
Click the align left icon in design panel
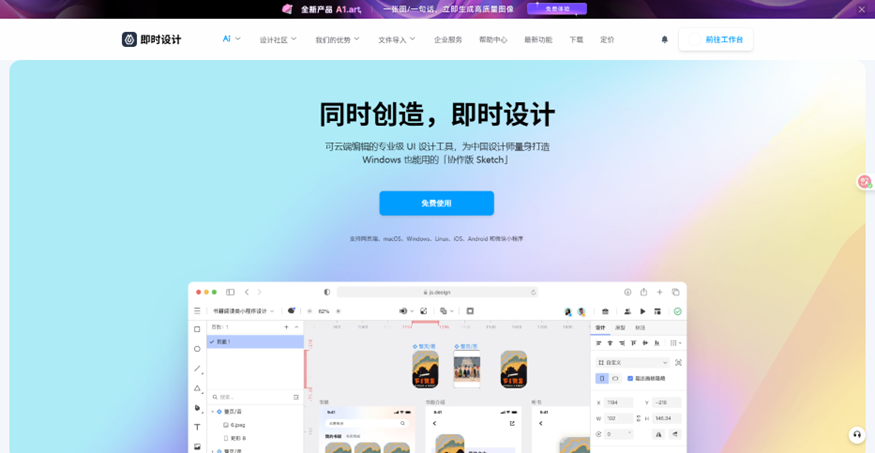coord(599,343)
